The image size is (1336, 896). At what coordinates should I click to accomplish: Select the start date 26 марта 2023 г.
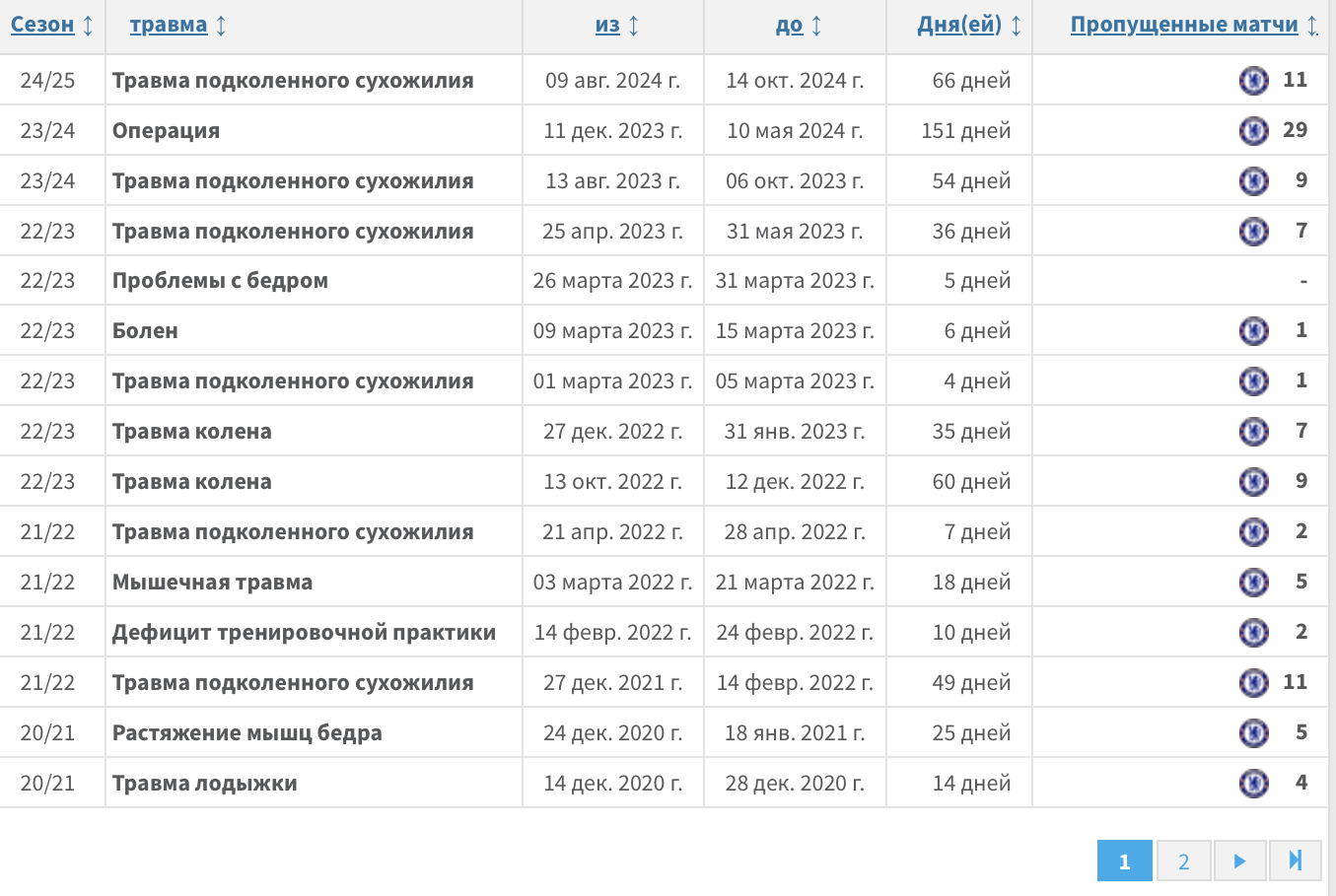[x=612, y=280]
